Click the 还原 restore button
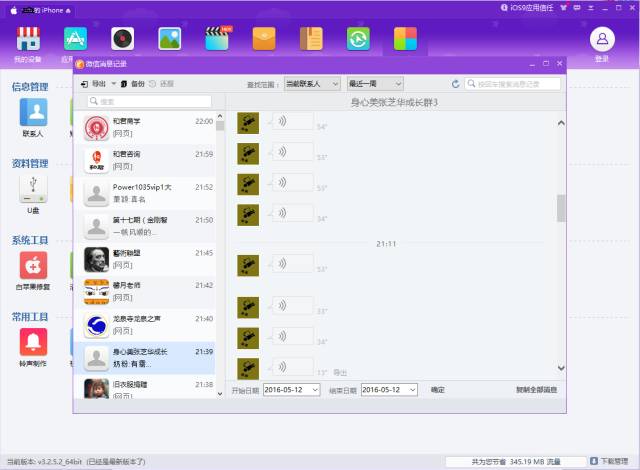Screen dimensions: 640x470 [x=161, y=84]
